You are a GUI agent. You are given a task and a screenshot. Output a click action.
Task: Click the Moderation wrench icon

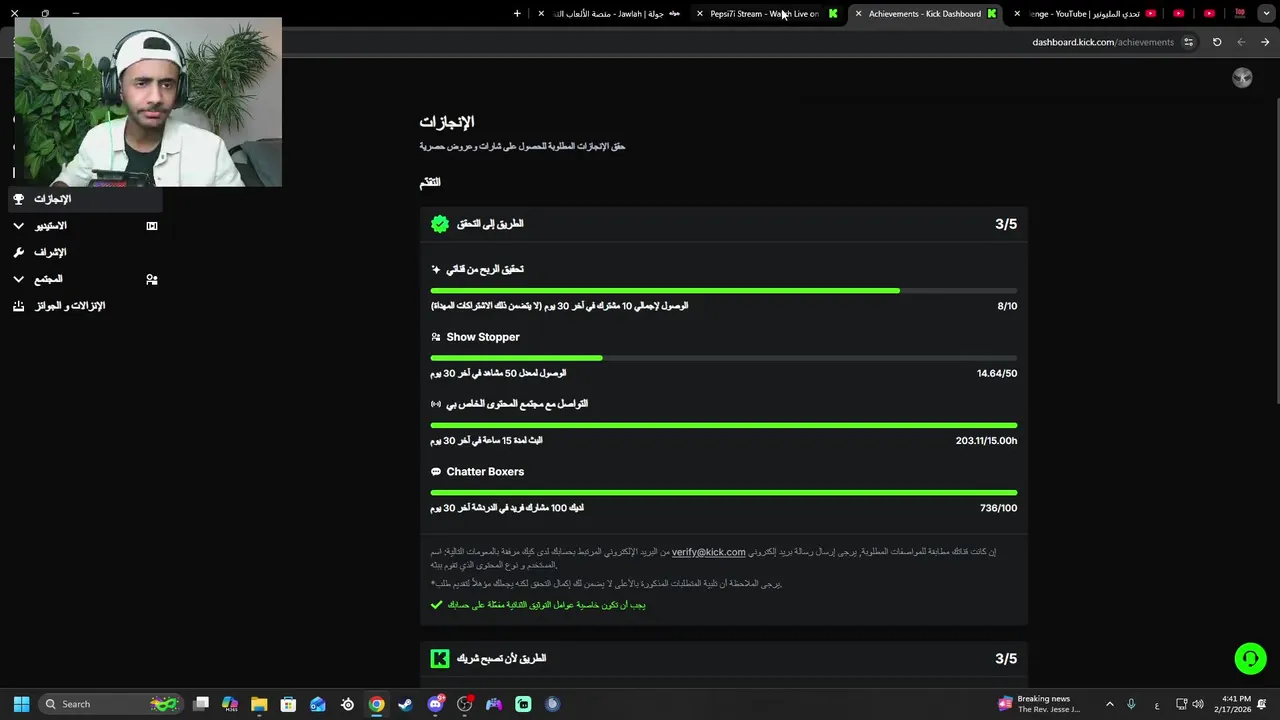click(18, 252)
